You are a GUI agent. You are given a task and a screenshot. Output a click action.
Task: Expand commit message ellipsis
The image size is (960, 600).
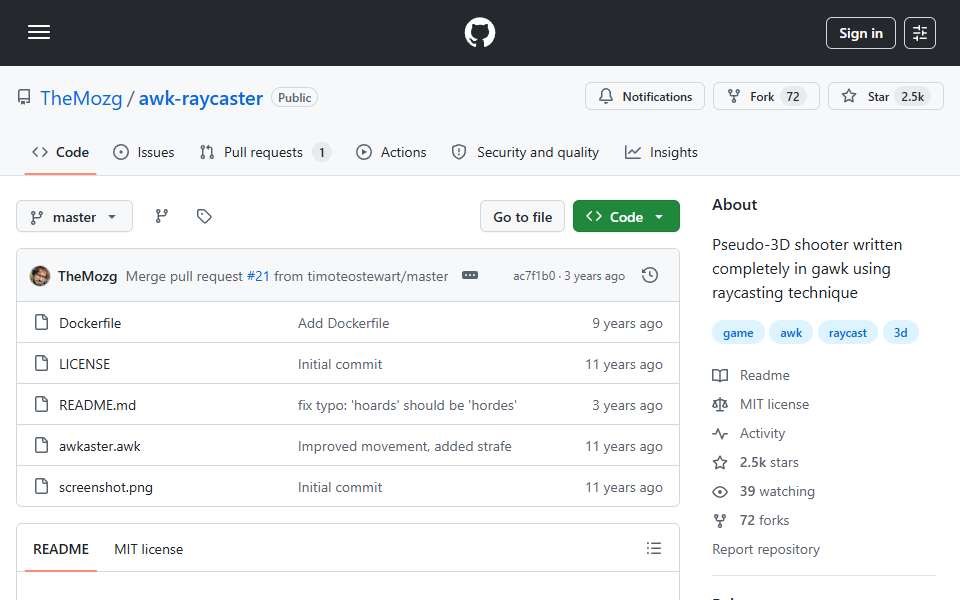point(470,276)
